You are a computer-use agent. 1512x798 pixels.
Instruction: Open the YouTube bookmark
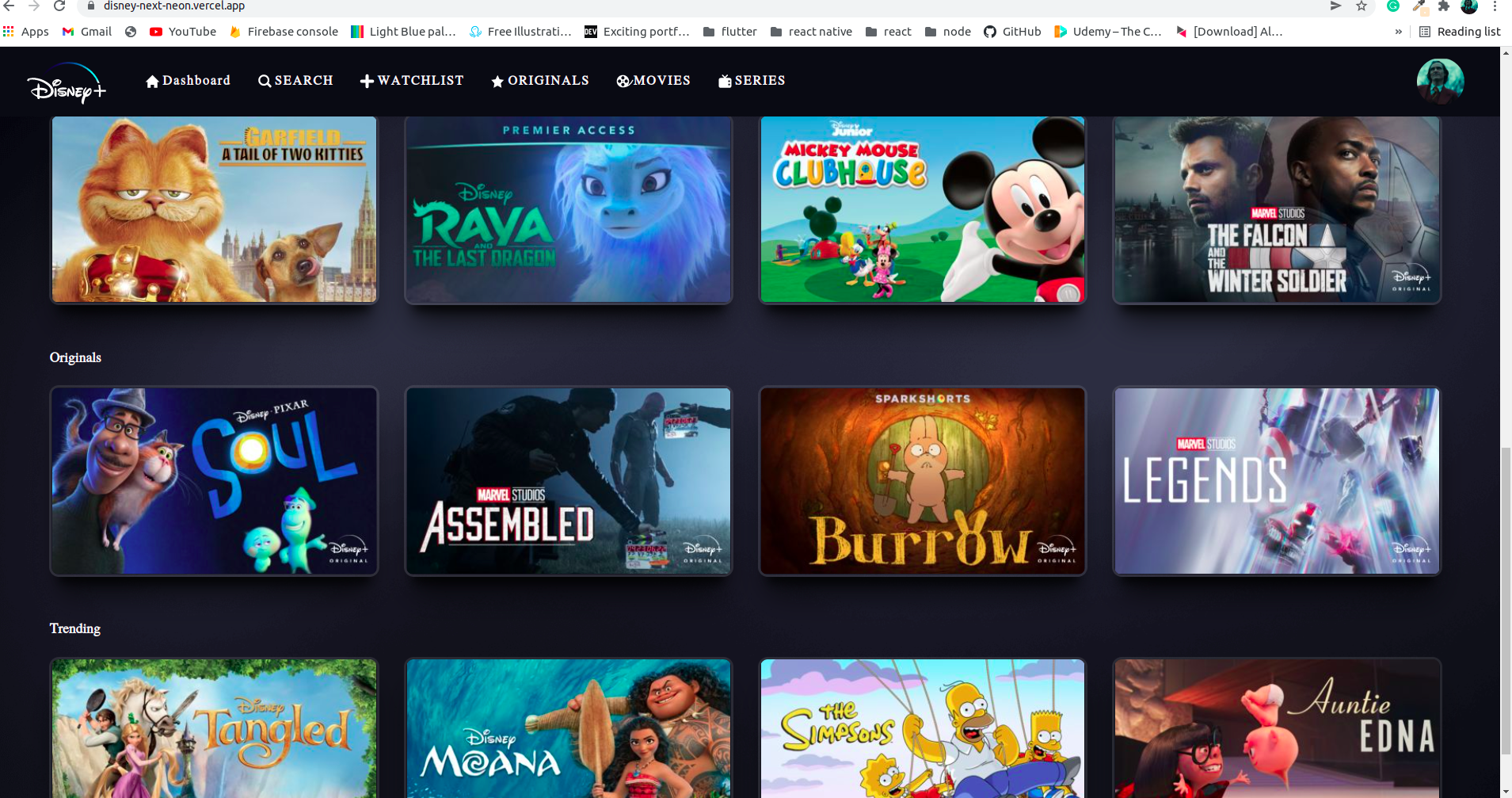point(183,32)
